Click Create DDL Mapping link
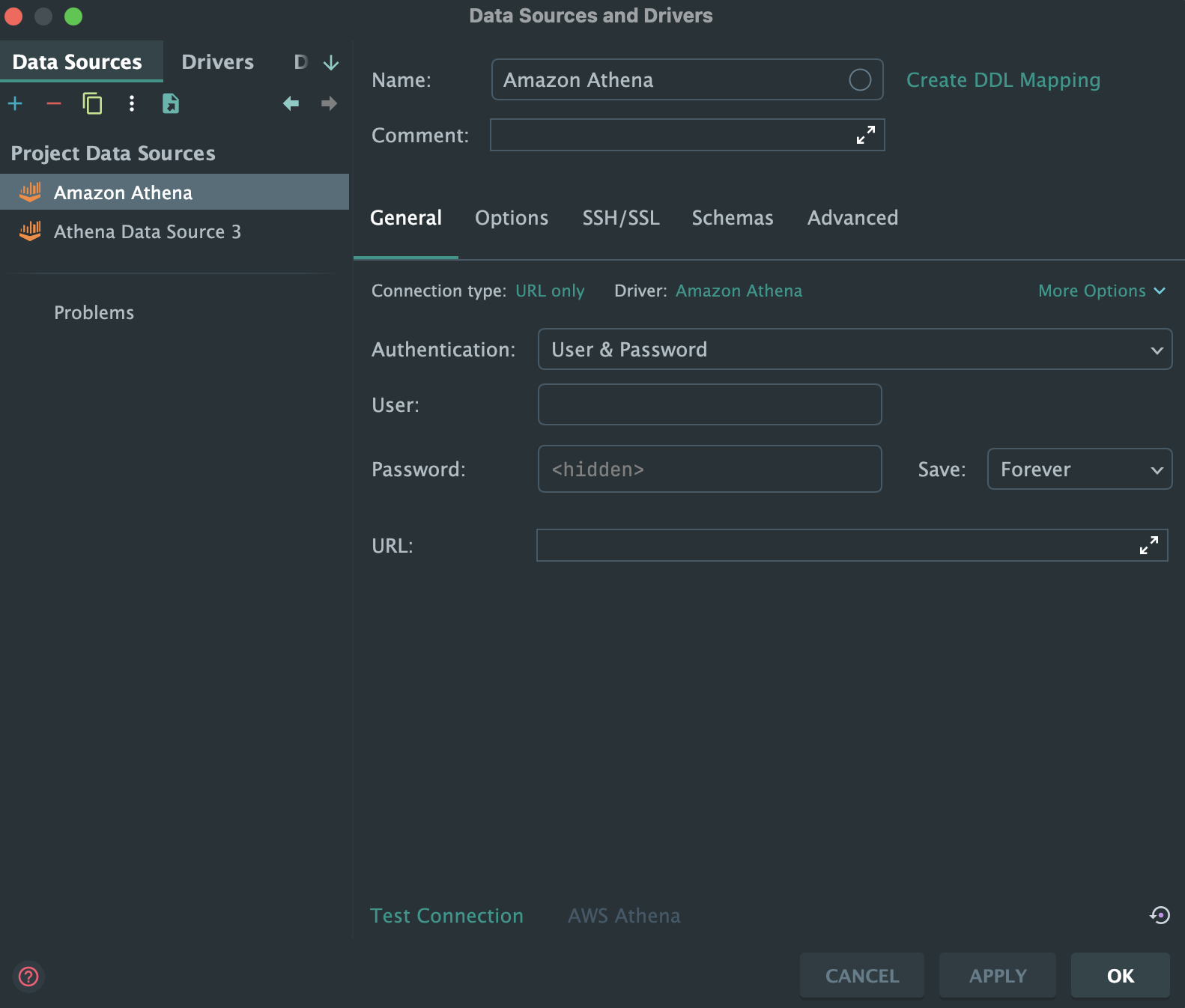 [x=1003, y=80]
